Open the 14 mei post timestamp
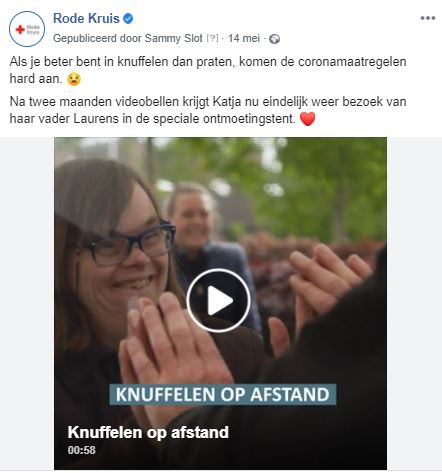This screenshot has width=442, height=473. 244,38
